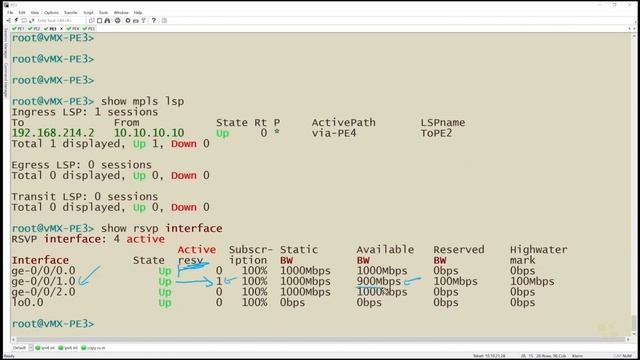Click the 900Mbps available bandwidth value
Image resolution: width=640 pixels, height=360 pixels.
[379, 281]
